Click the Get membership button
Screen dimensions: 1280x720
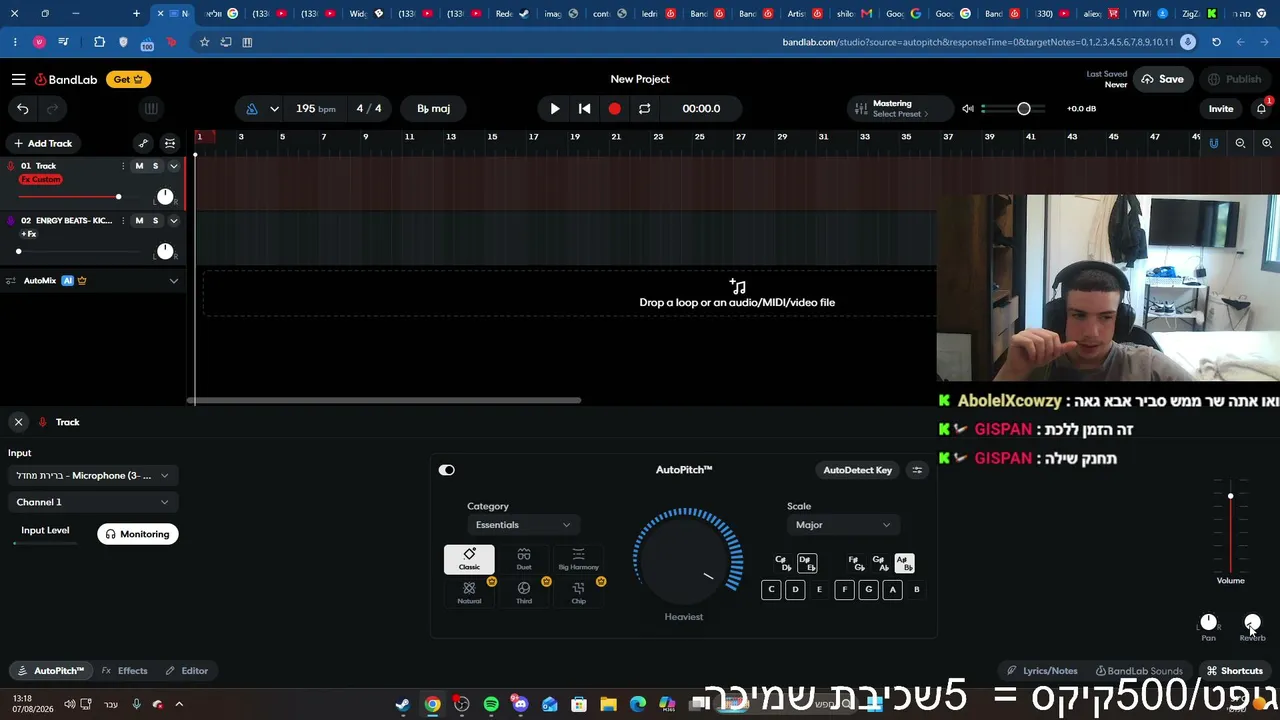point(128,79)
